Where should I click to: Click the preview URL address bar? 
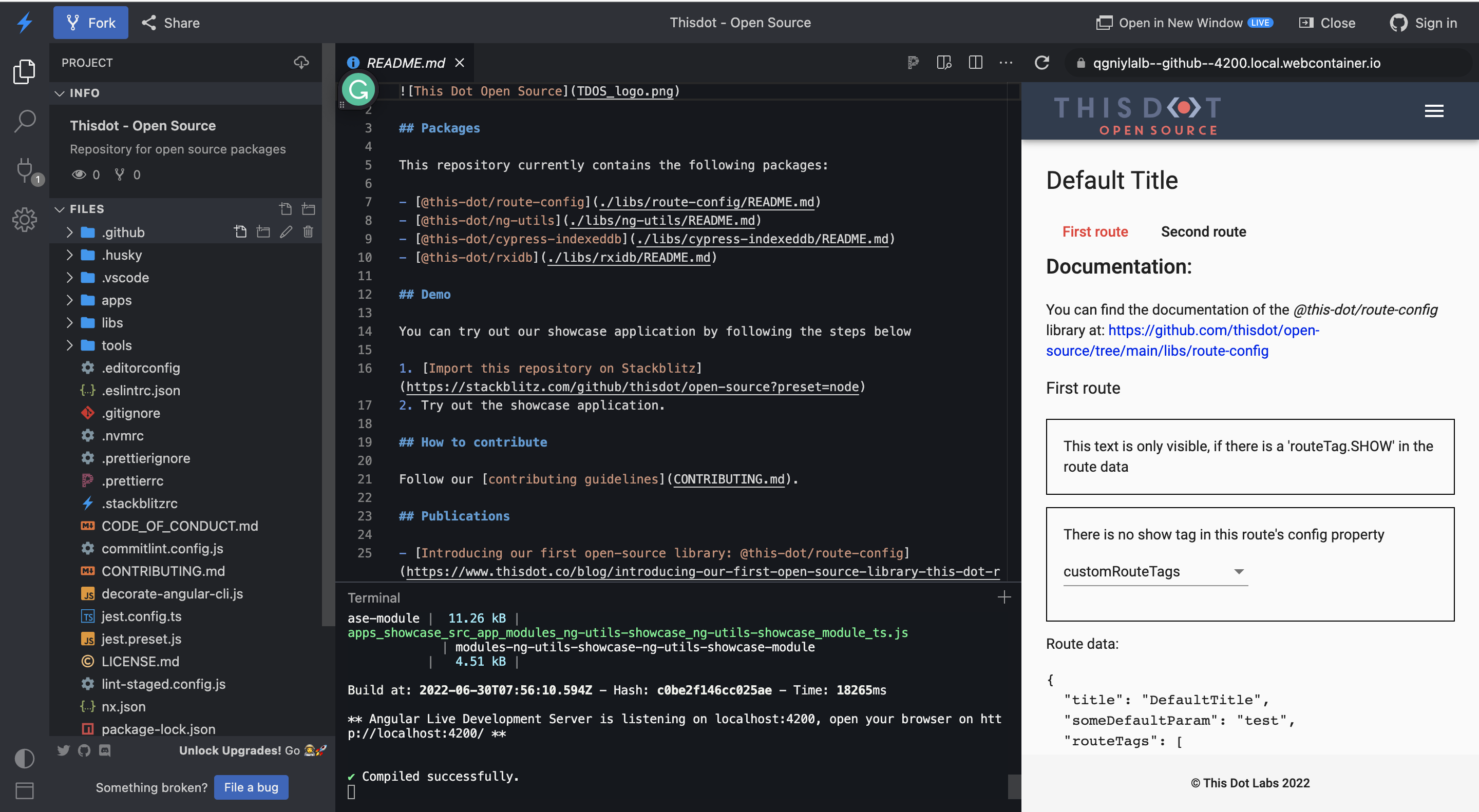pyautogui.click(x=1223, y=63)
